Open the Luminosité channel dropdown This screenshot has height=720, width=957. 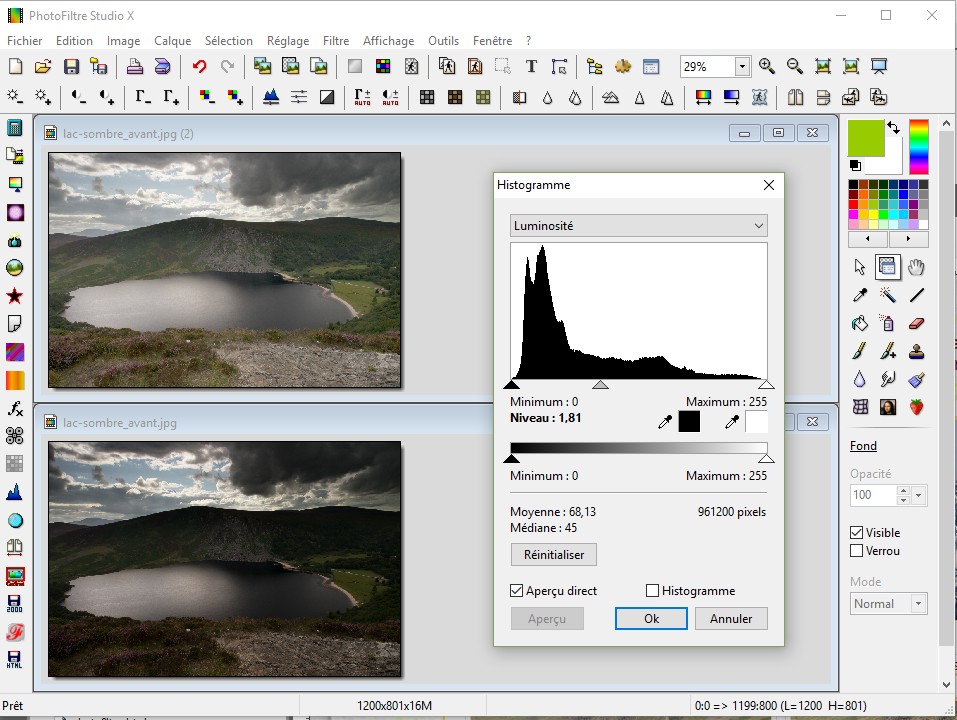click(638, 226)
